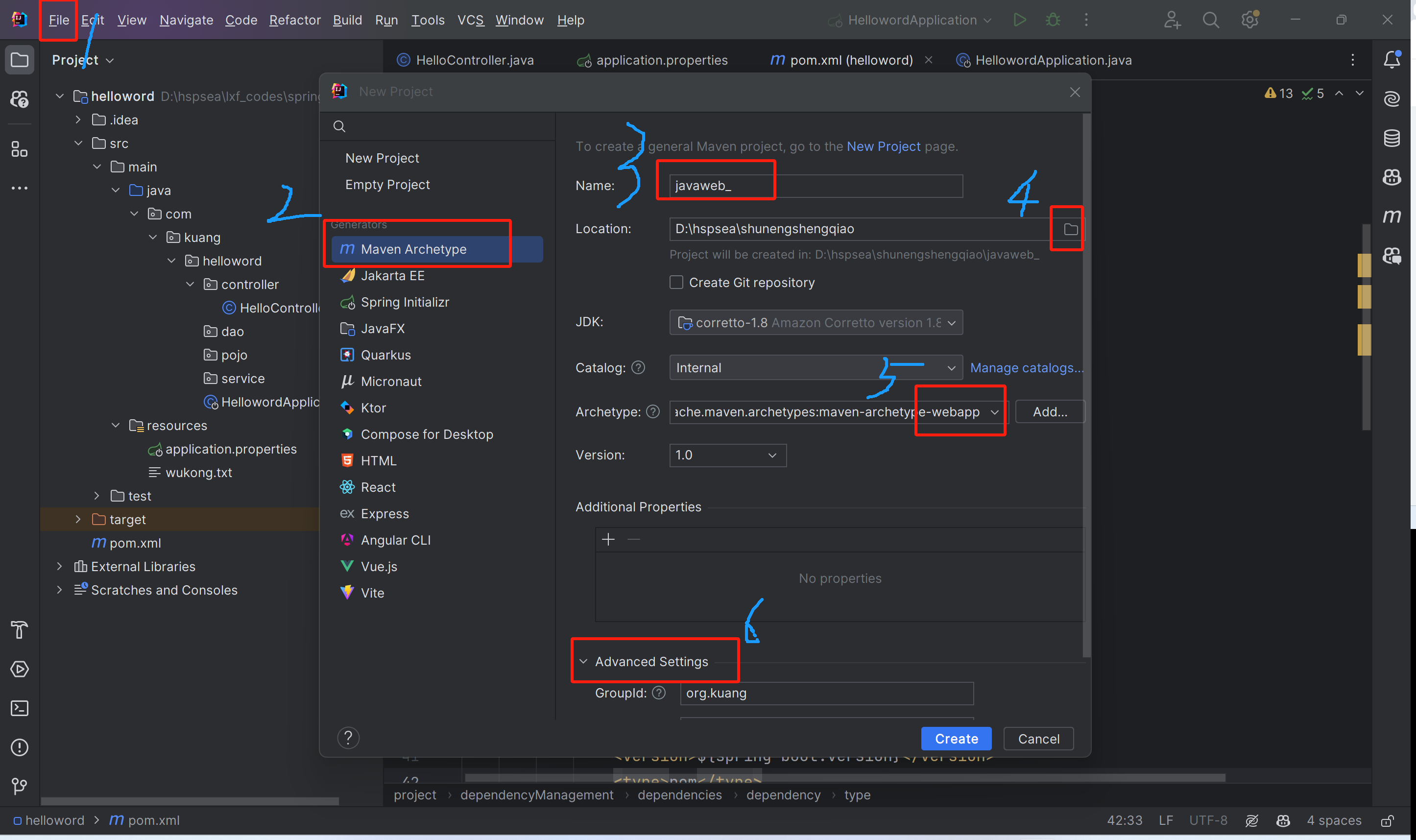
Task: Click the Cancel button
Action: pos(1038,739)
